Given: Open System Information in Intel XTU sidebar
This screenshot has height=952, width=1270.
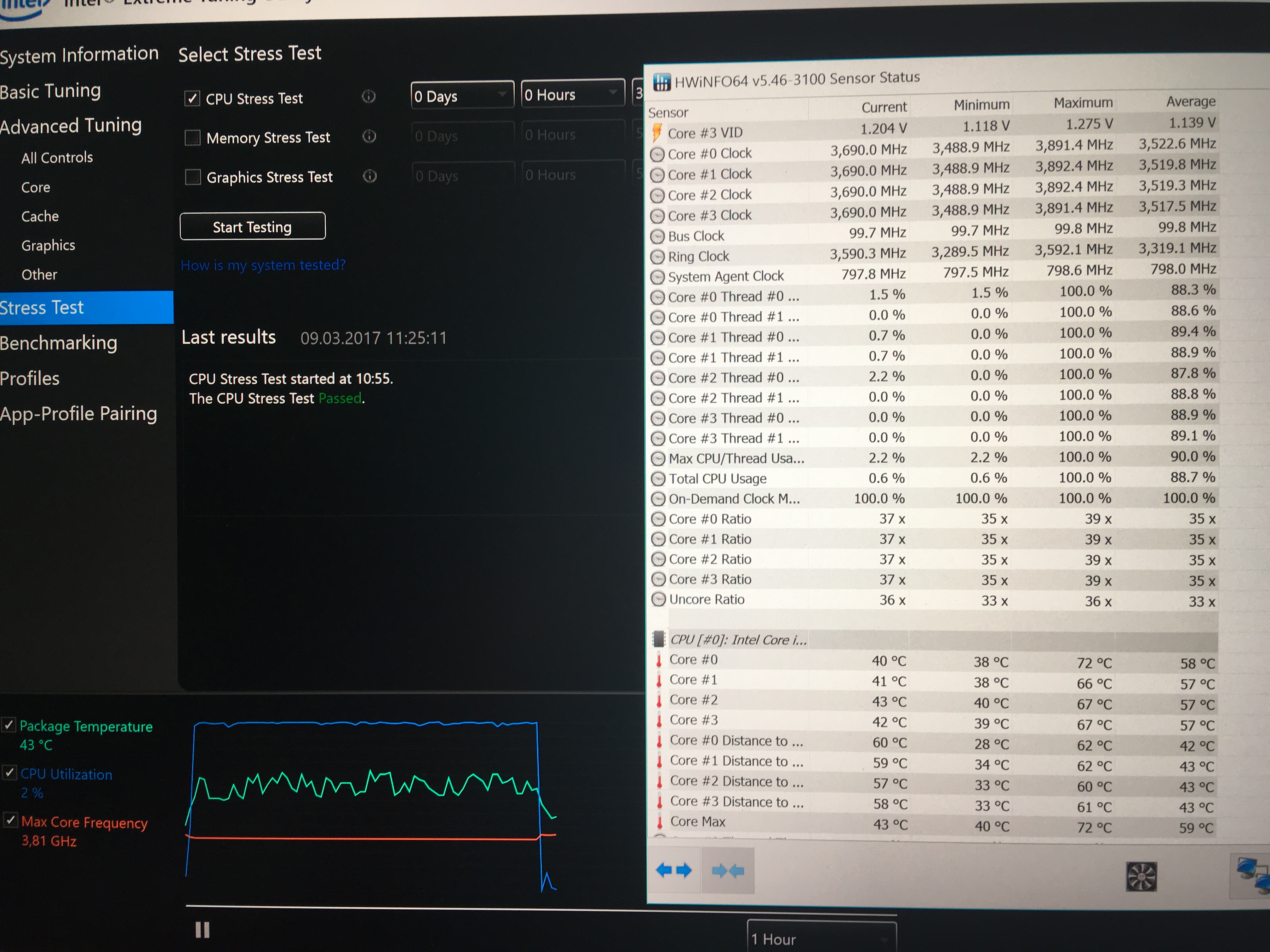Looking at the screenshot, I should [x=79, y=55].
